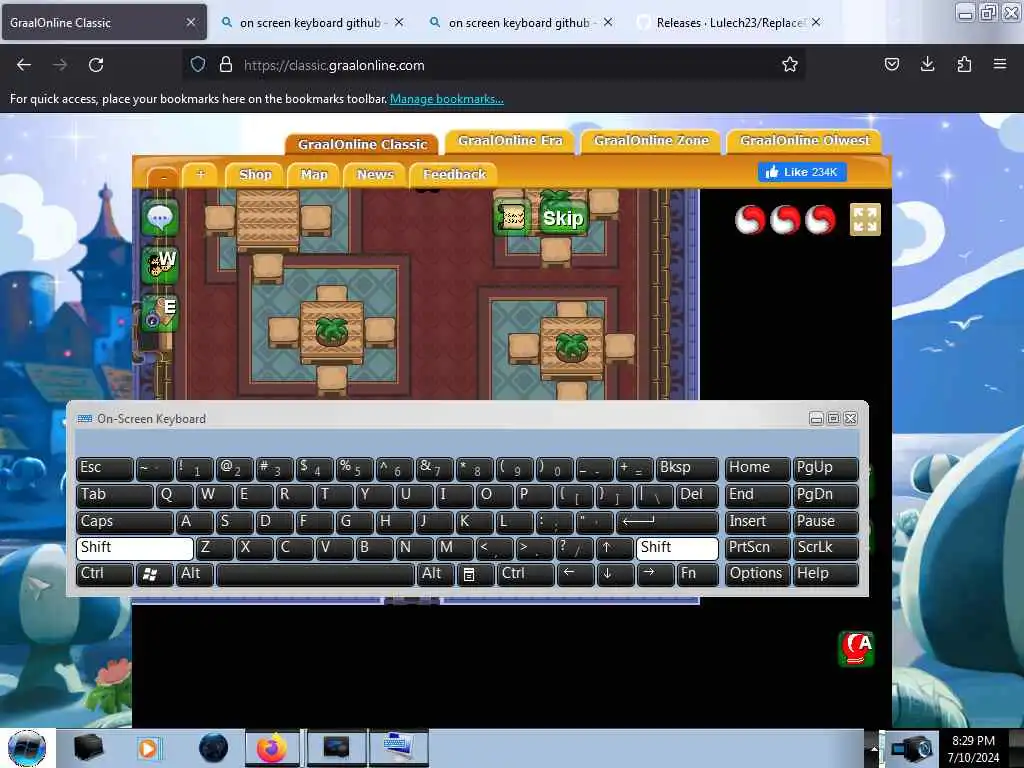Toggle the Caps key on the On-Screen Keyboard
The width and height of the screenshot is (1024, 768).
coord(125,522)
